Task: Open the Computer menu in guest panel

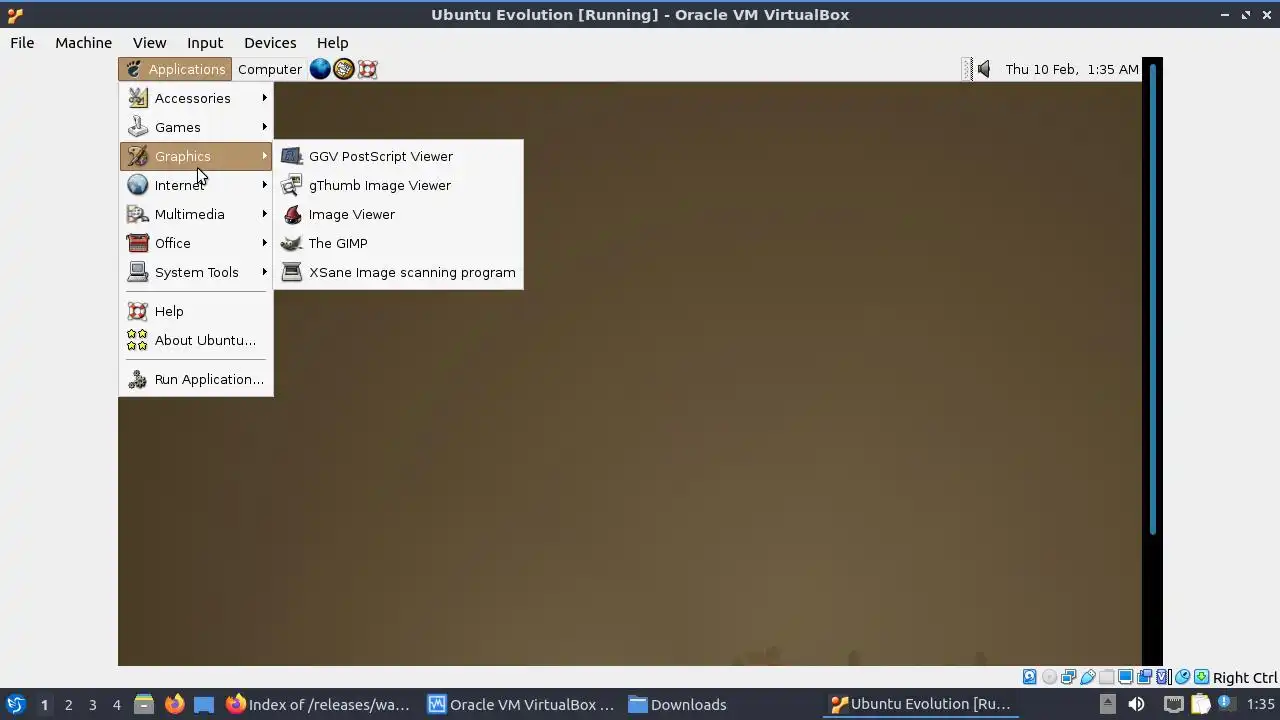Action: [269, 69]
